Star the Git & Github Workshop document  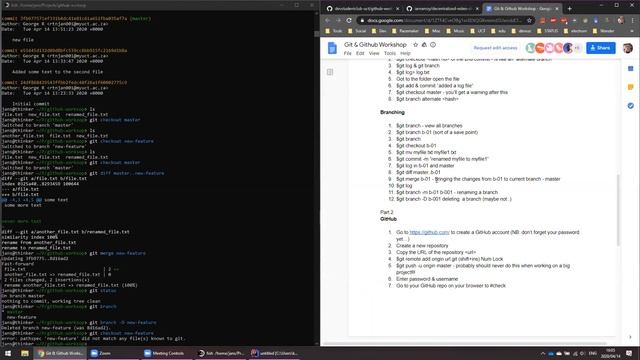click(416, 45)
